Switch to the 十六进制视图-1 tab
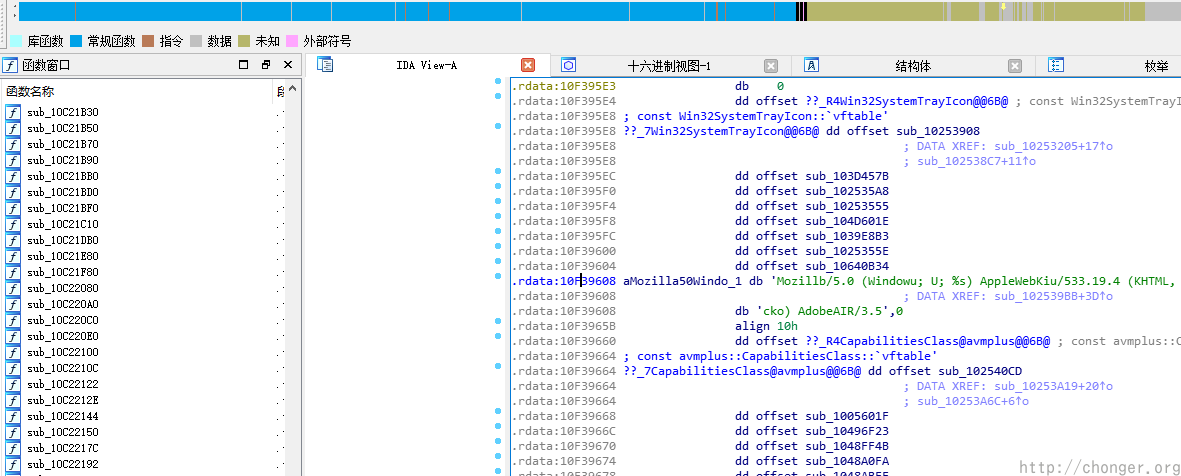This screenshot has width=1181, height=476. (x=668, y=66)
